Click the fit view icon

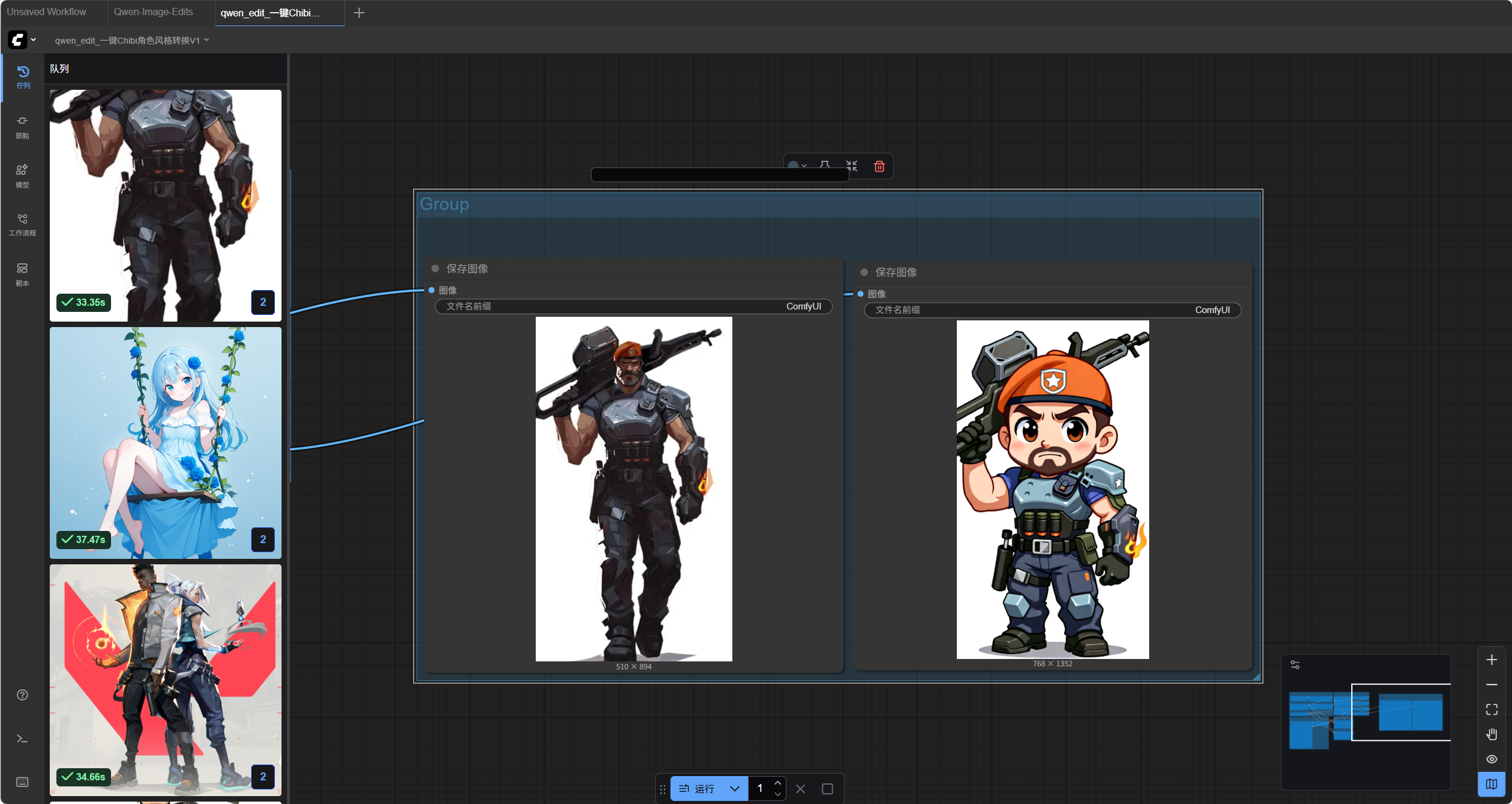(1491, 709)
